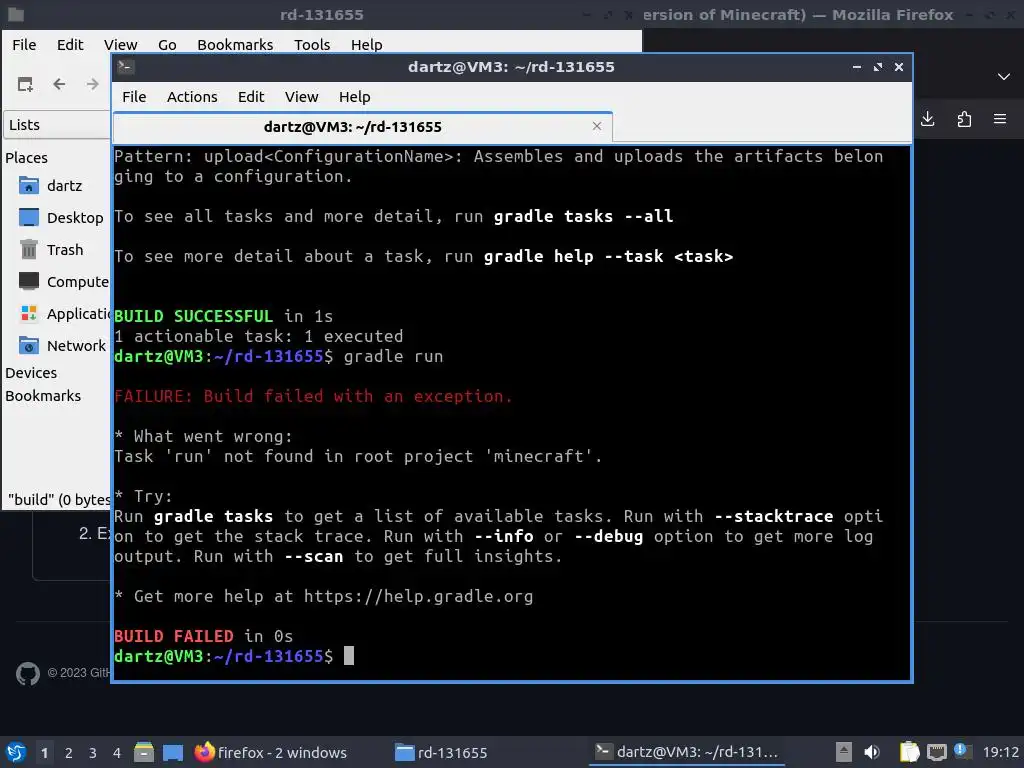
Task: Open the clipboard manager tray icon
Action: [x=909, y=752]
